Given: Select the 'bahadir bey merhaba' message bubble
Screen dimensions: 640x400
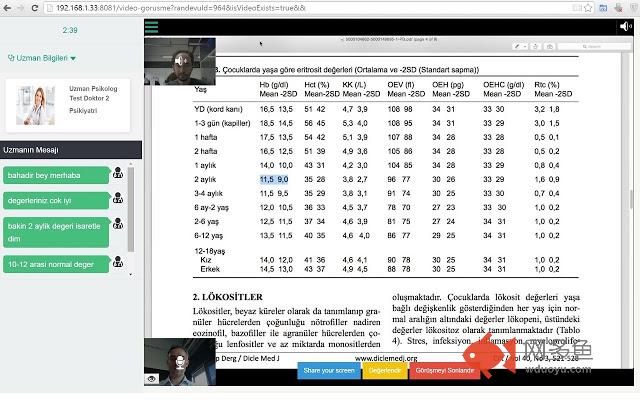Looking at the screenshot, I should (x=54, y=175).
